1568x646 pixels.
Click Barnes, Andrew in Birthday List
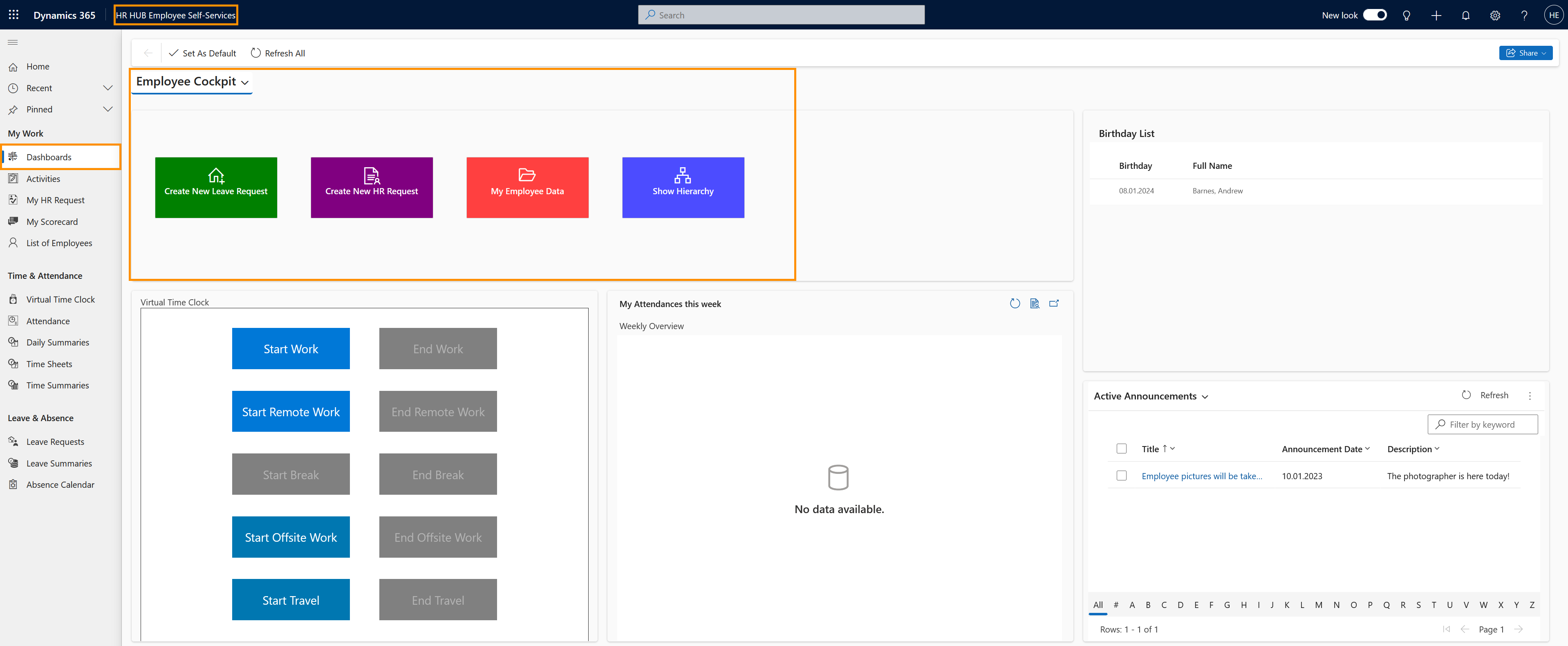click(1217, 191)
